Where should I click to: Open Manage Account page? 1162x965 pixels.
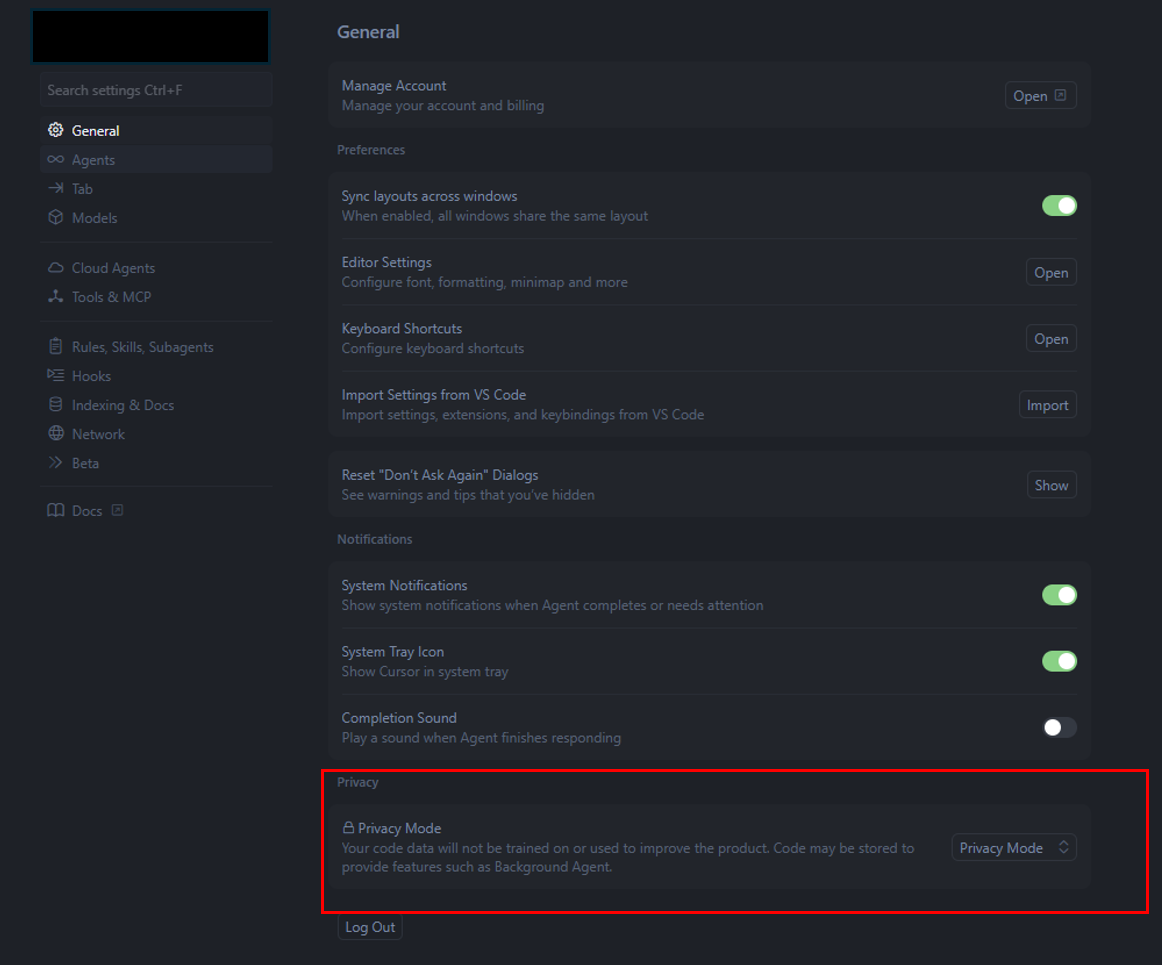pyautogui.click(x=1040, y=96)
